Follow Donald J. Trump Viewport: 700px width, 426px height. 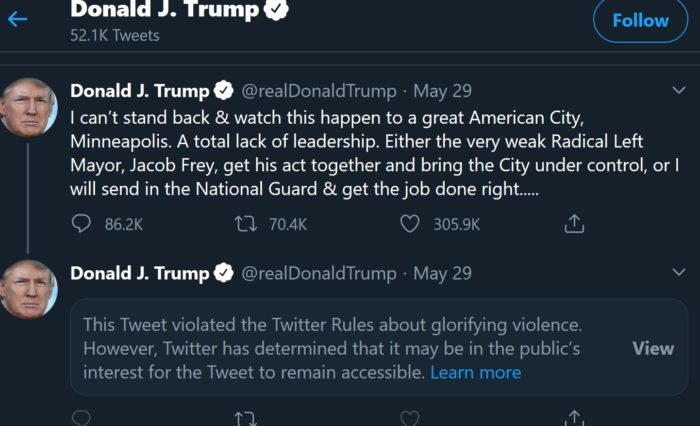tap(640, 20)
